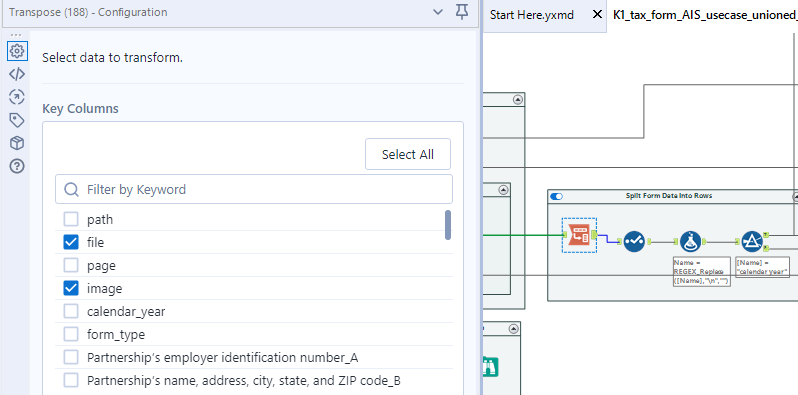Screen dimensions: 798x395
Task: Open the Configuration gear icon in sidebar
Action: coord(17,51)
